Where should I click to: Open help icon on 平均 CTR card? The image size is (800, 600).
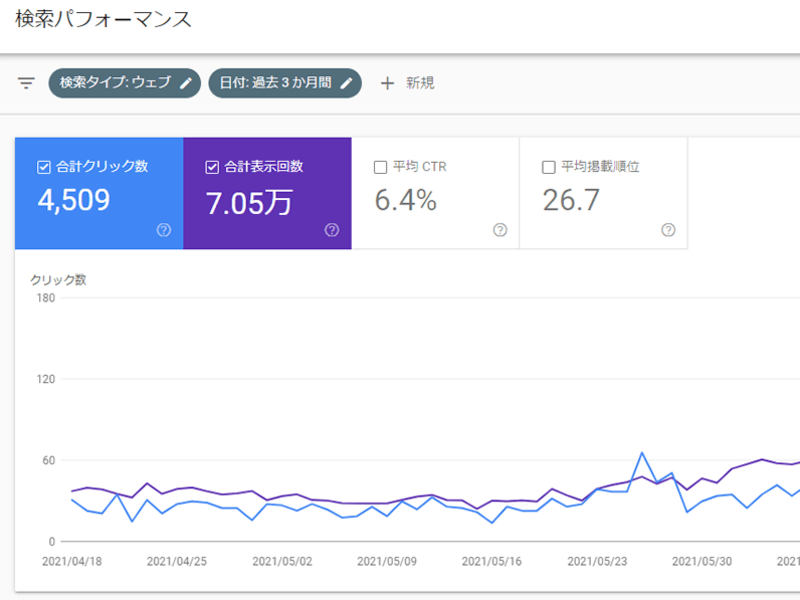500,230
